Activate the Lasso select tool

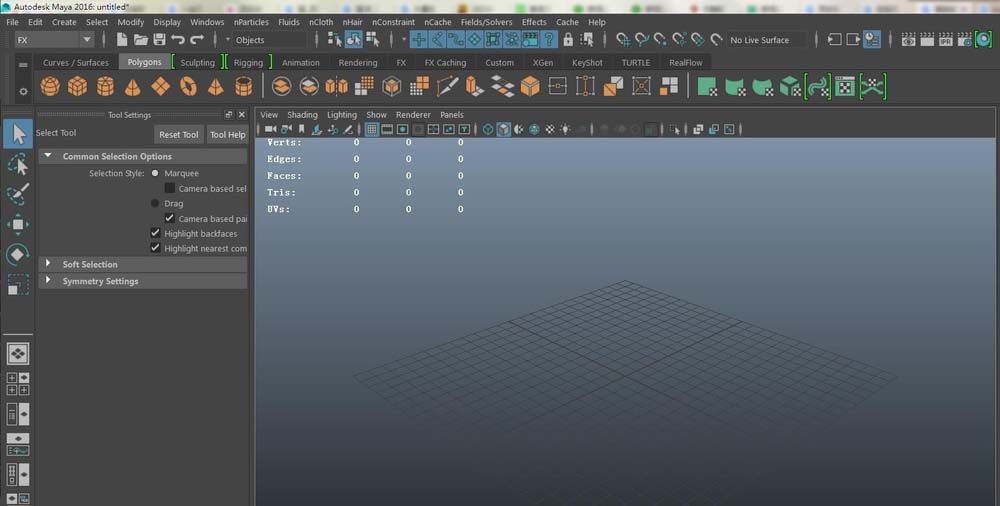click(x=17, y=163)
